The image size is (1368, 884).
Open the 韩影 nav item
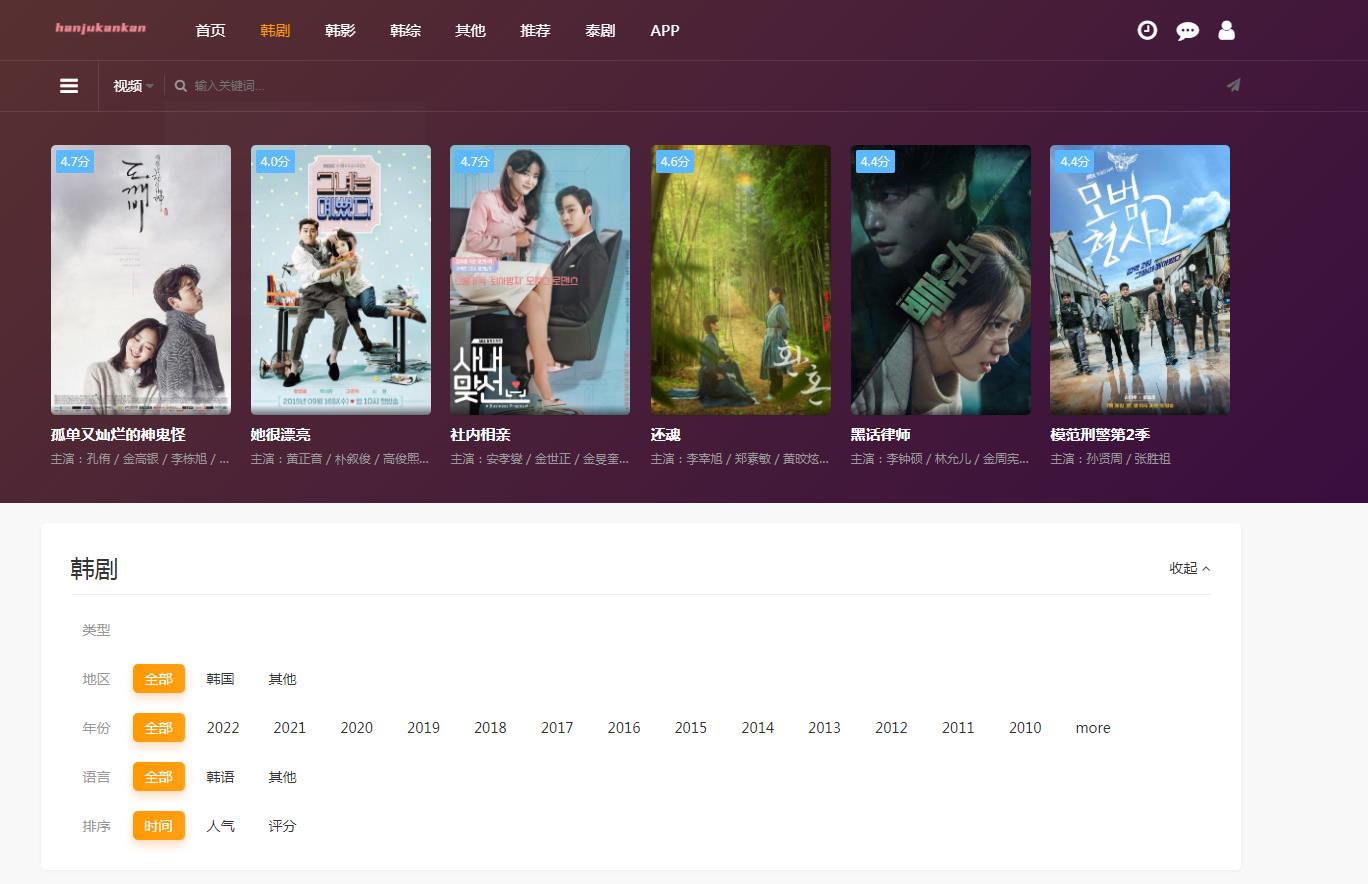tap(340, 31)
